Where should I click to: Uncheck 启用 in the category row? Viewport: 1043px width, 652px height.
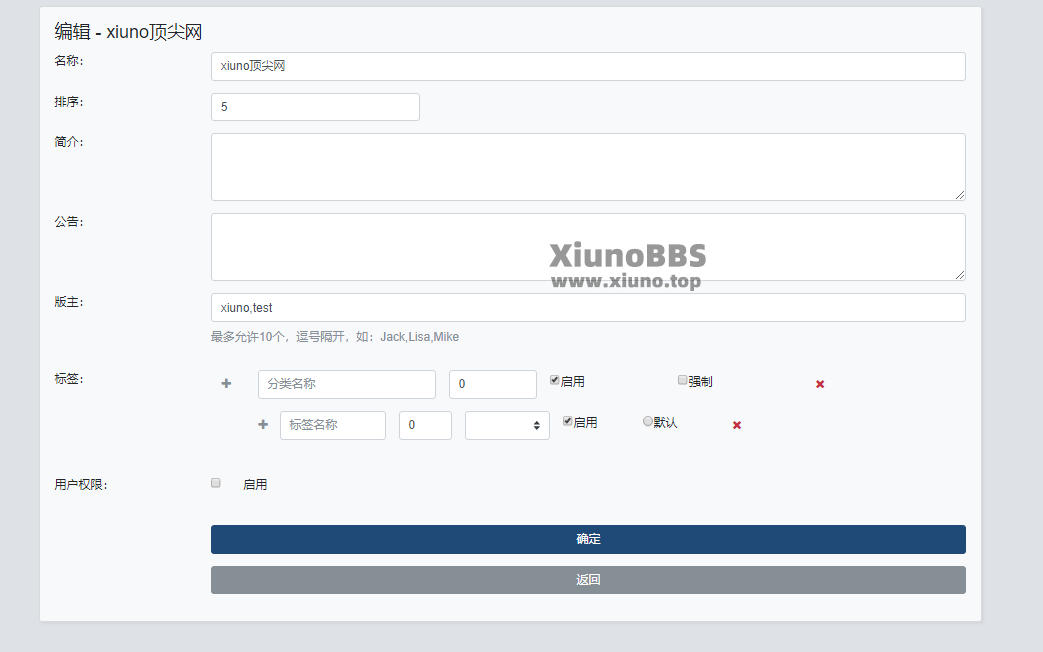pos(554,380)
